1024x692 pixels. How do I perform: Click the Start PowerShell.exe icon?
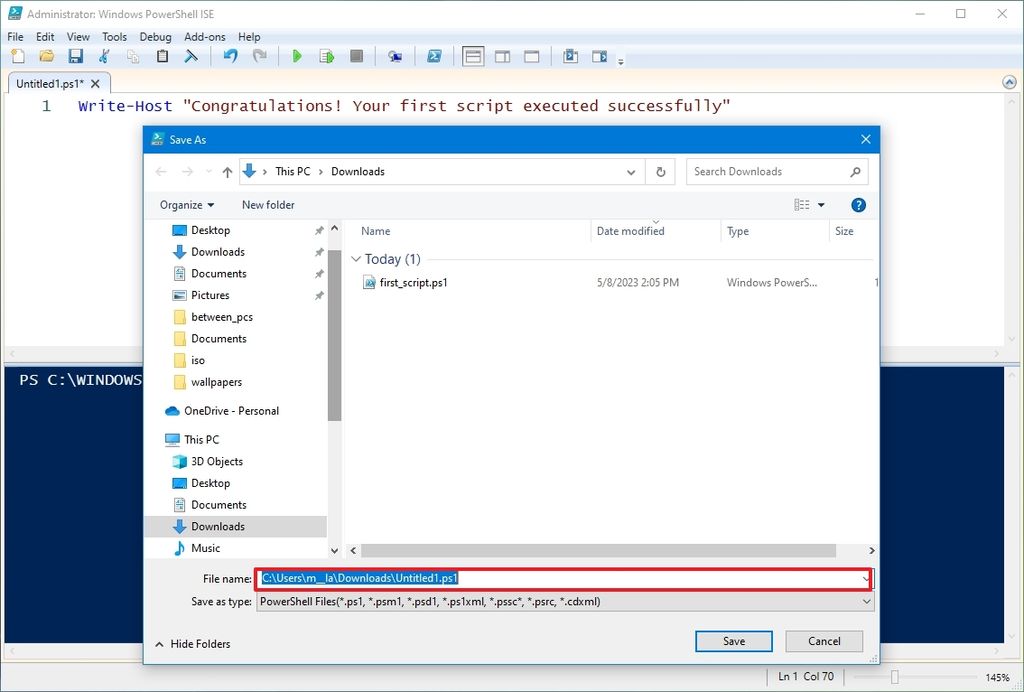click(x=434, y=57)
